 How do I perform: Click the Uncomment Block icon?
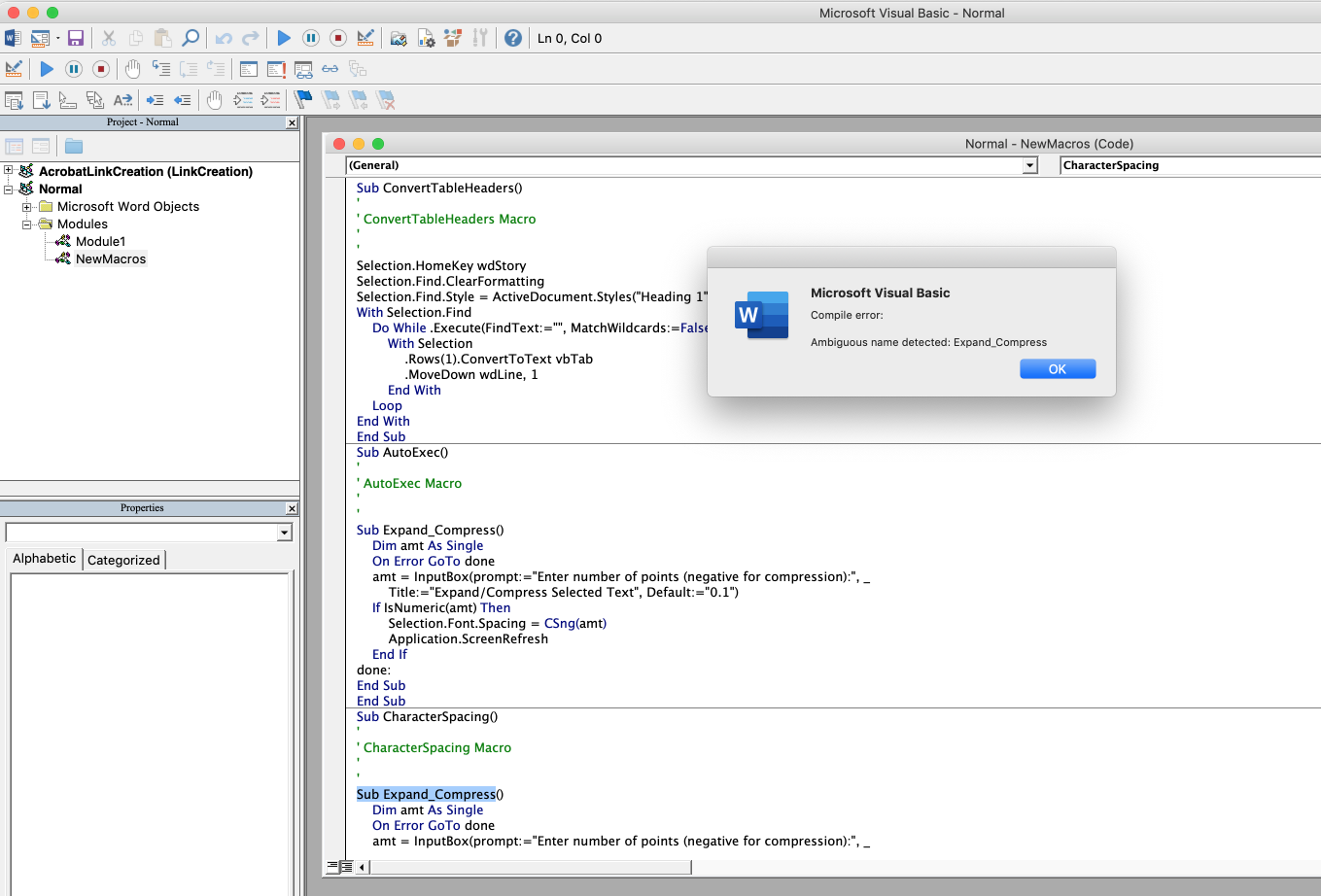270,100
